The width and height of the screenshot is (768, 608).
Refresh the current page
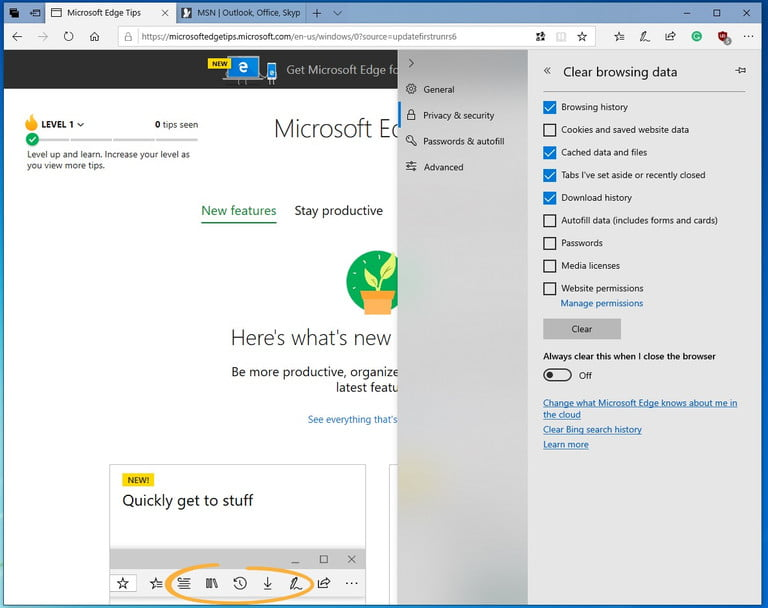[69, 36]
